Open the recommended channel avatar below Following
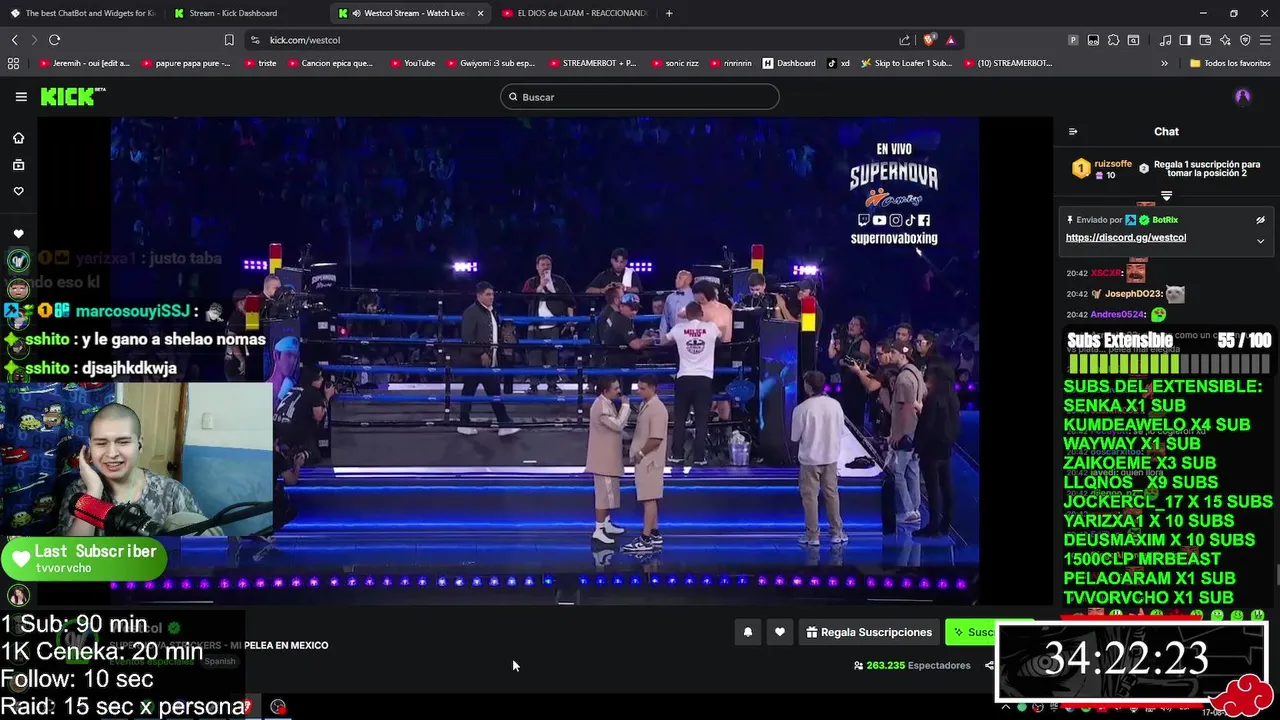The height and width of the screenshot is (720, 1280). point(18,260)
